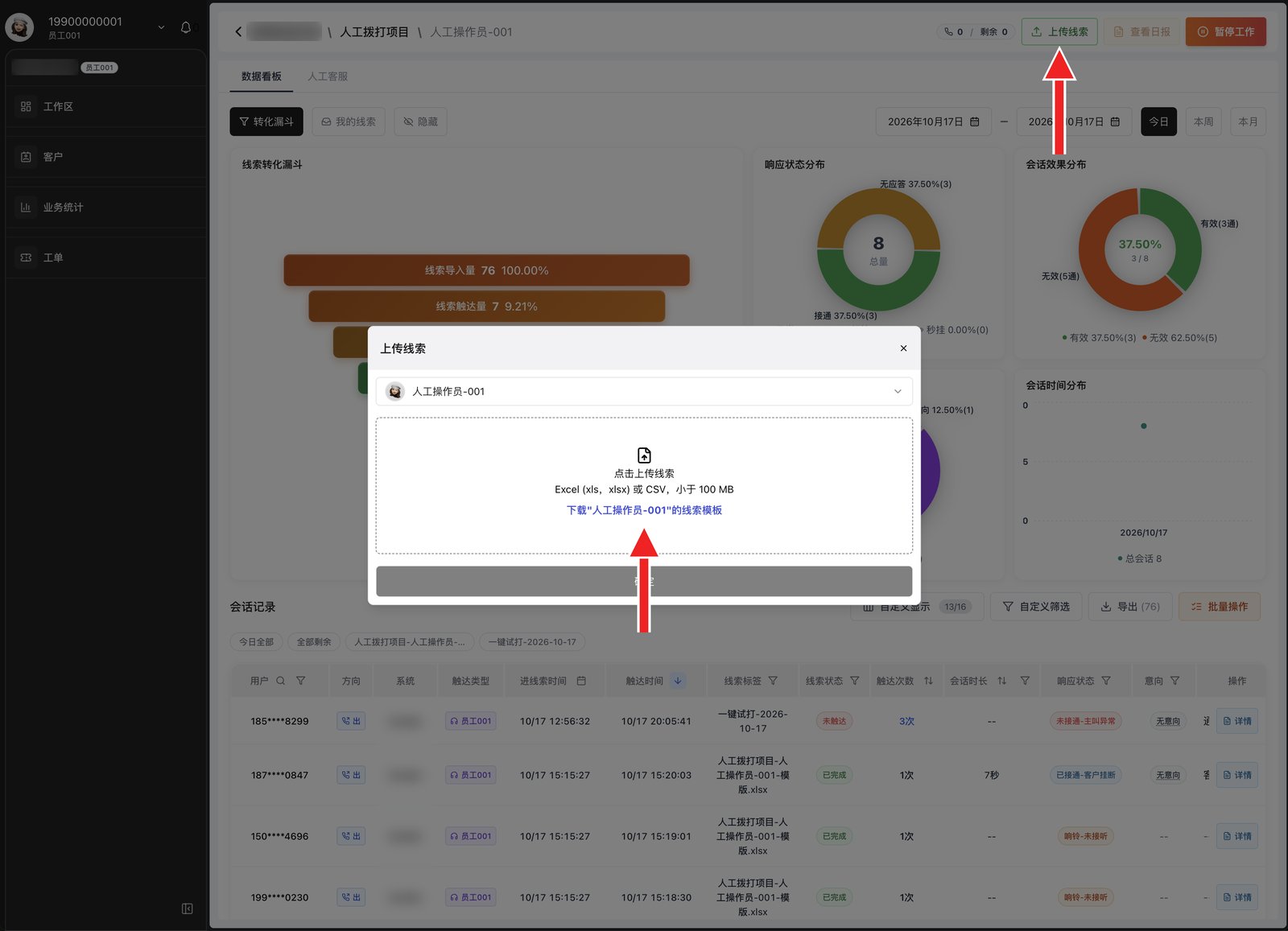Viewport: 1288px width, 931px height.
Task: Click the 查看日报 button
Action: pos(1141,31)
